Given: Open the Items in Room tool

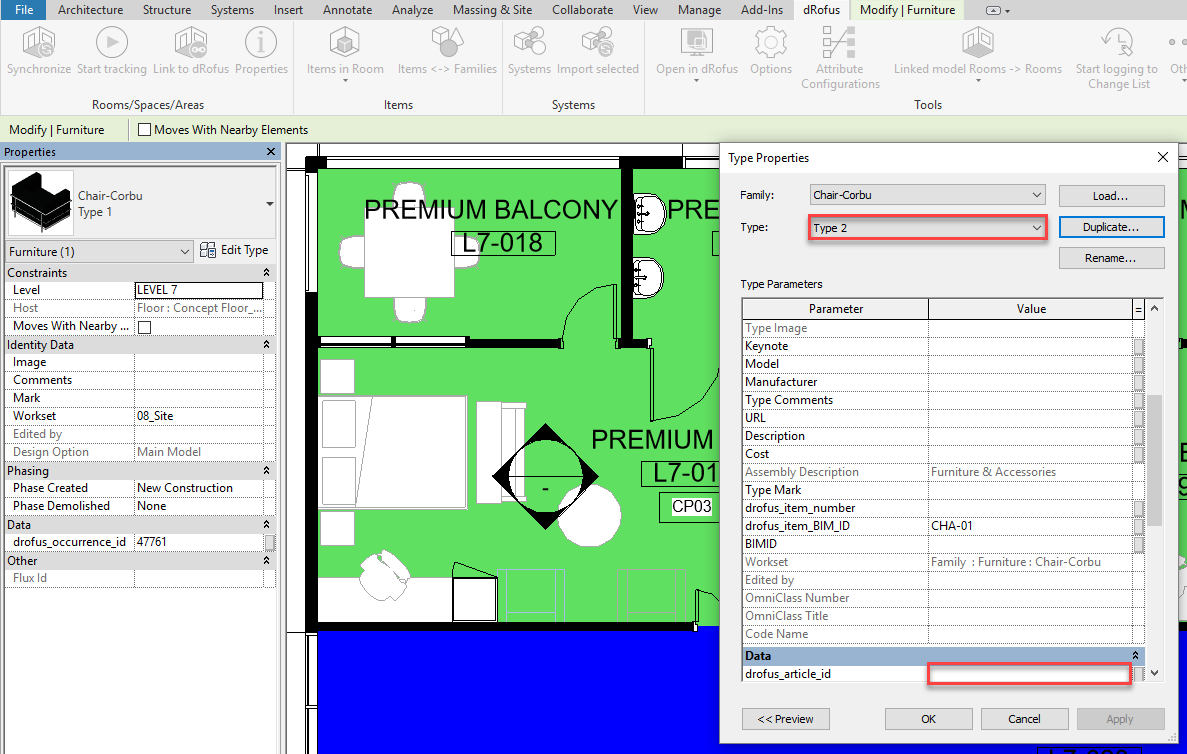Looking at the screenshot, I should [345, 44].
